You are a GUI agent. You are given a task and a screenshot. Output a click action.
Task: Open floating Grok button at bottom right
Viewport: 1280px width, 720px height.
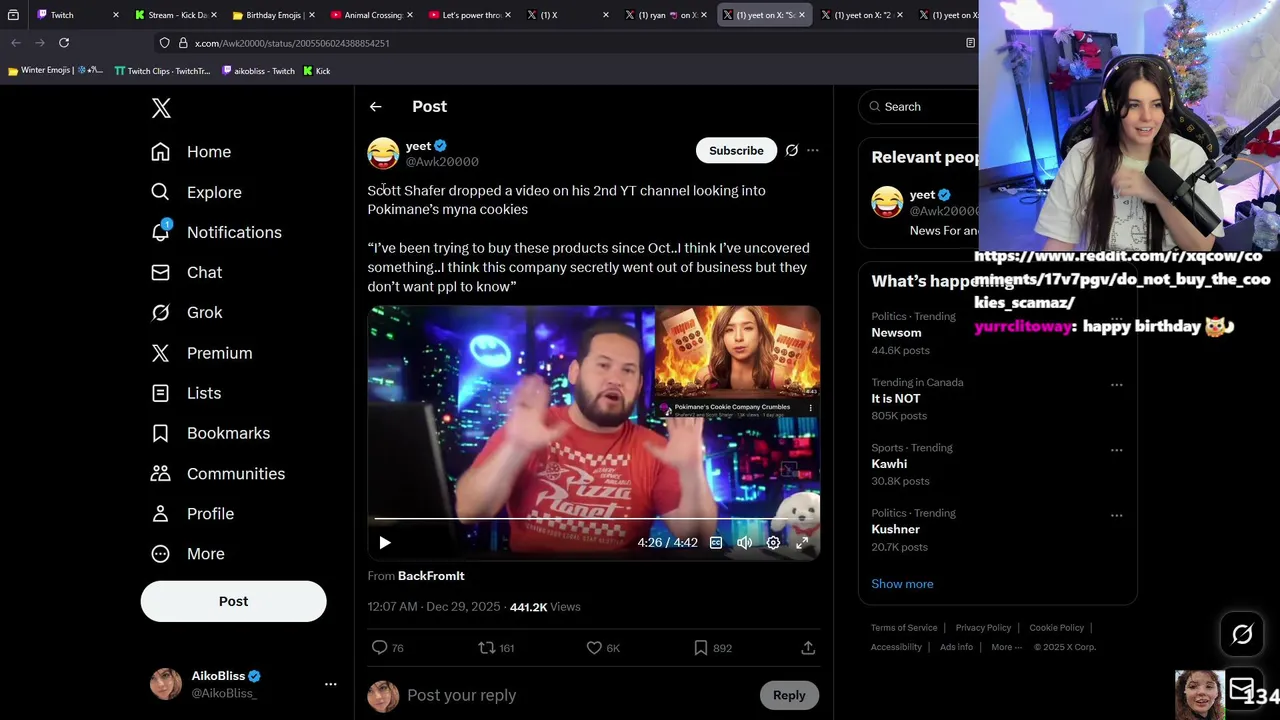pos(1242,634)
